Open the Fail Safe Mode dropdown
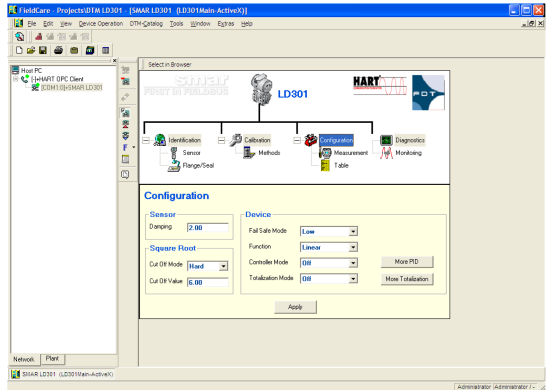Image resolution: width=550 pixels, height=390 pixels. pos(353,231)
